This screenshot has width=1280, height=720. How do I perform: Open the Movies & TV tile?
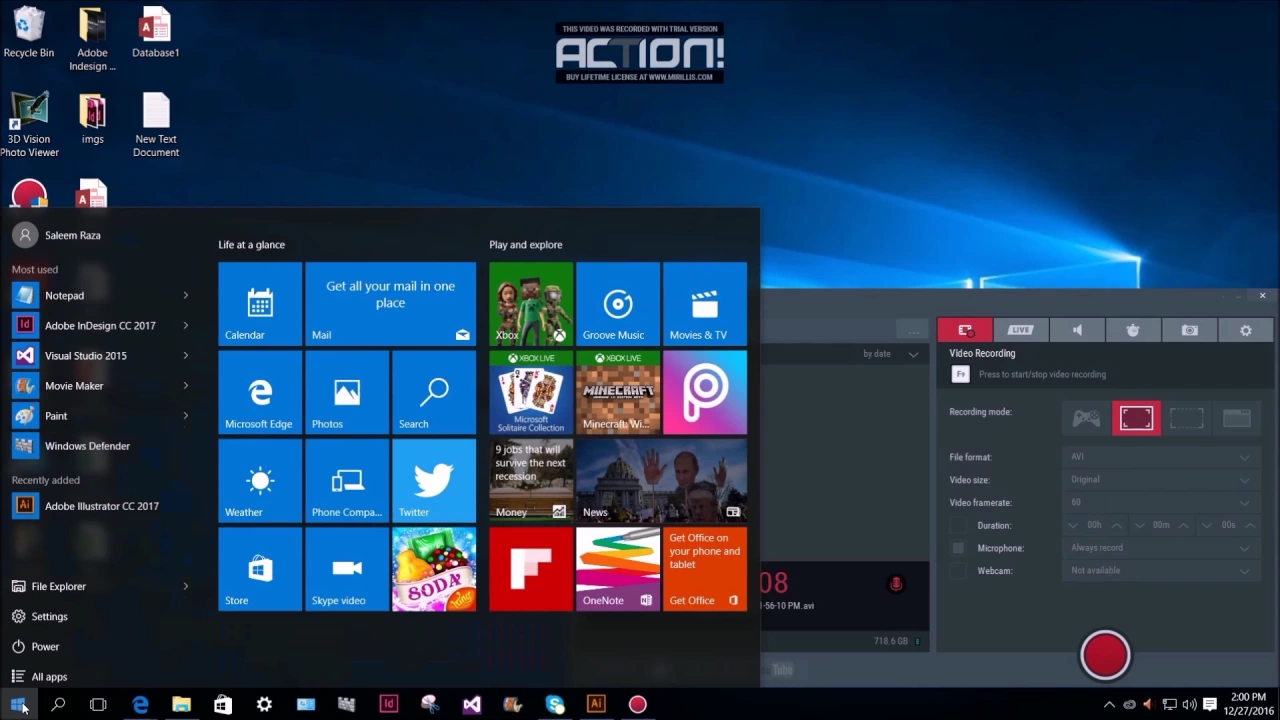click(705, 304)
